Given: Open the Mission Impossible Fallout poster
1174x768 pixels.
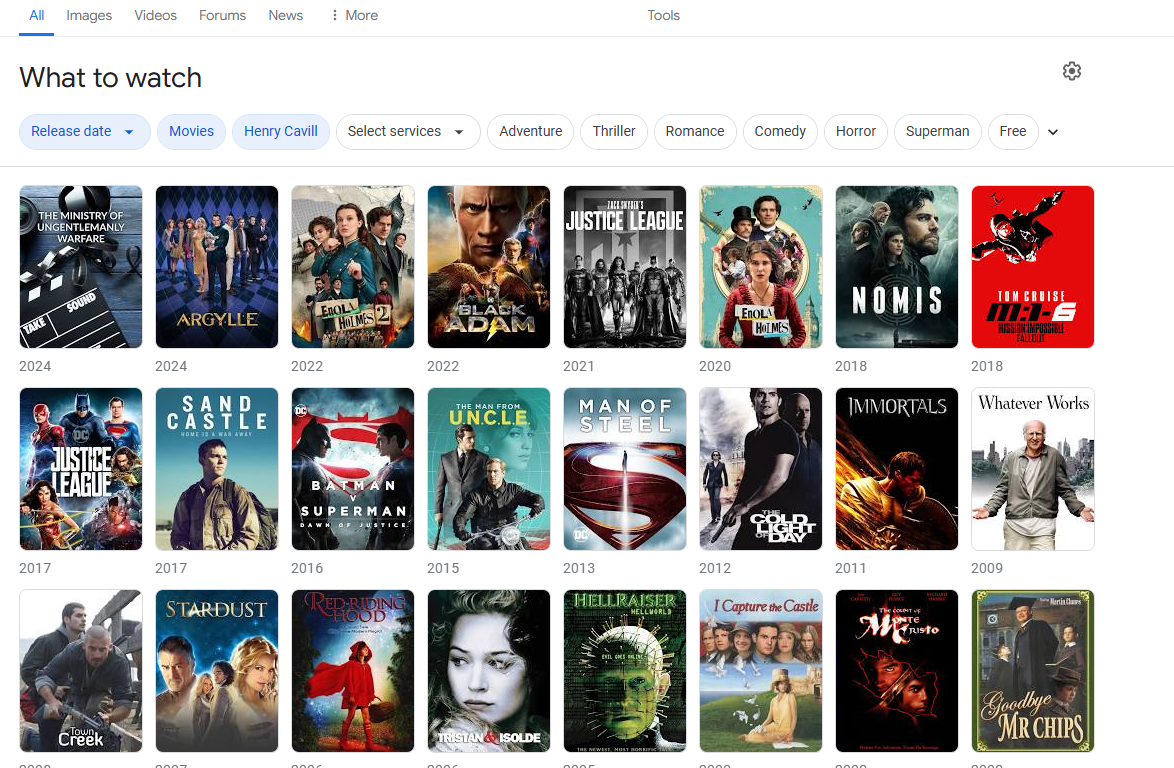Looking at the screenshot, I should pos(1033,267).
